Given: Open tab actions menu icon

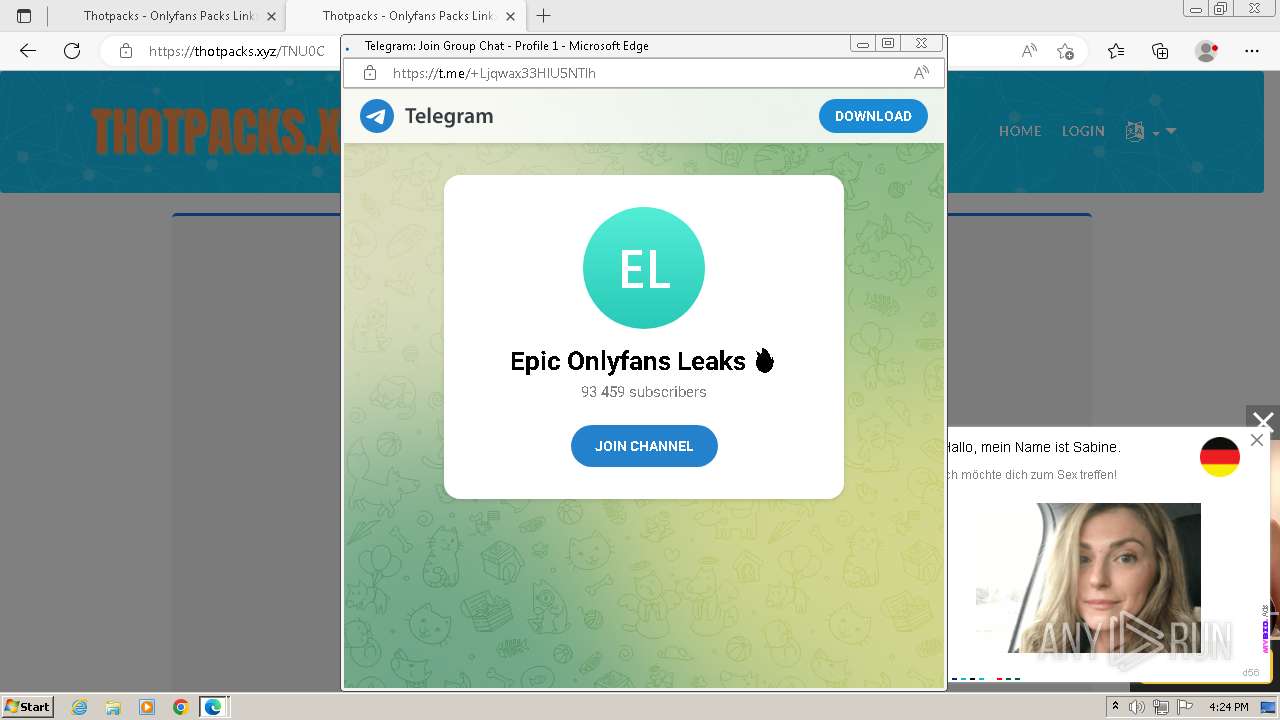Looking at the screenshot, I should [24, 16].
